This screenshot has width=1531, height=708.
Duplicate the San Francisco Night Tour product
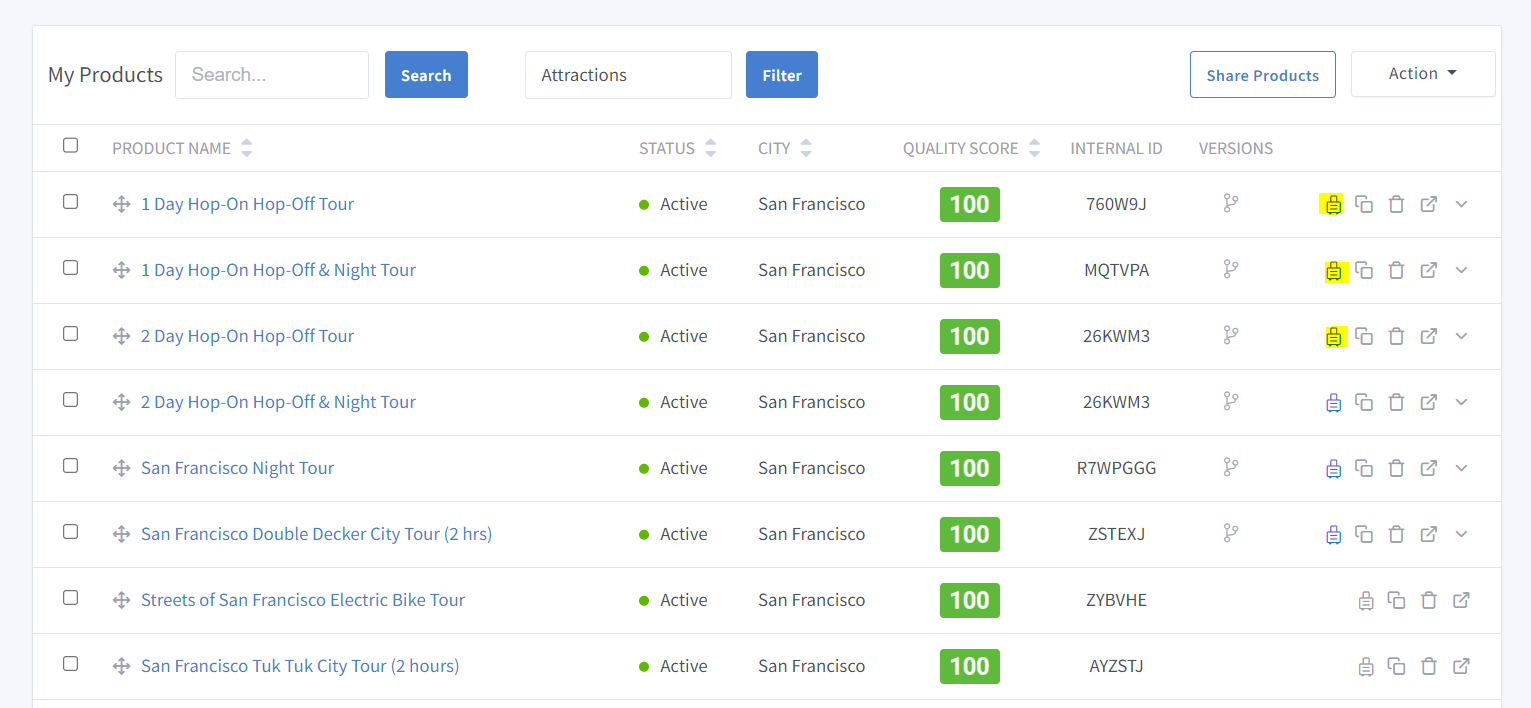point(1364,468)
